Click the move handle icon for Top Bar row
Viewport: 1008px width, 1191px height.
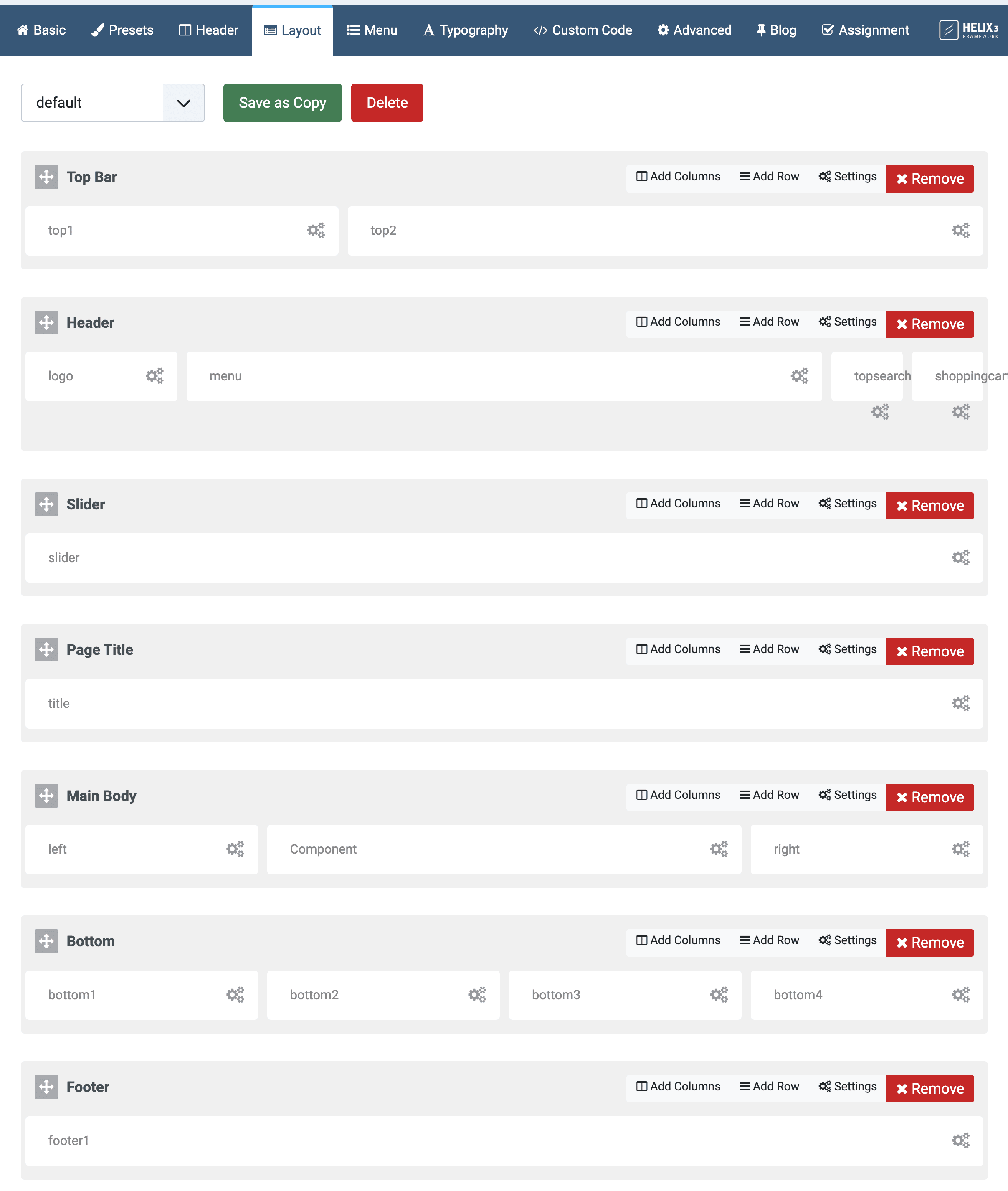pyautogui.click(x=46, y=177)
